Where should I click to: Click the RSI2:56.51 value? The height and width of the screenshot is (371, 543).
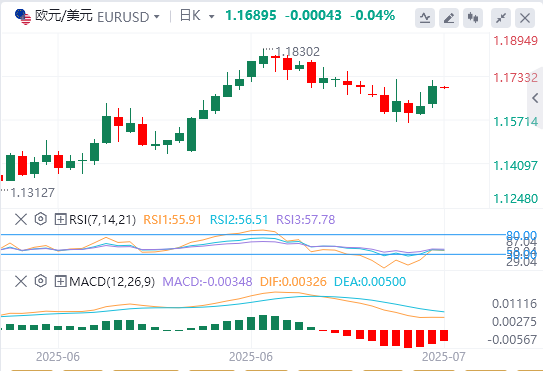point(239,220)
